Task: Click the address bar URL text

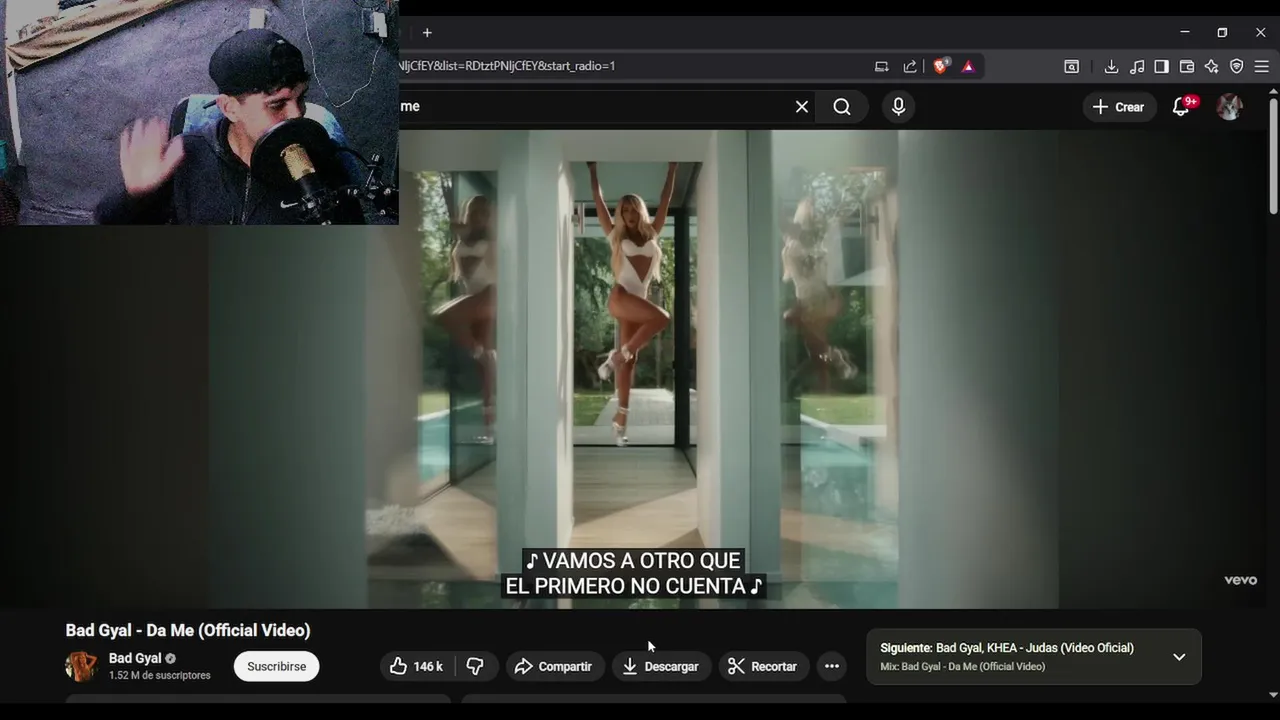Action: (507, 66)
